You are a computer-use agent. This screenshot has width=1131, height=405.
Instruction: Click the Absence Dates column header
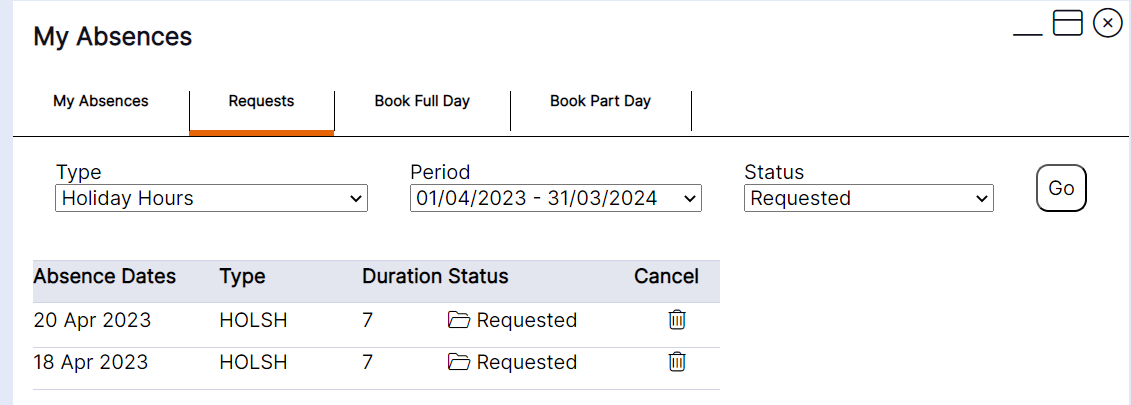click(105, 276)
